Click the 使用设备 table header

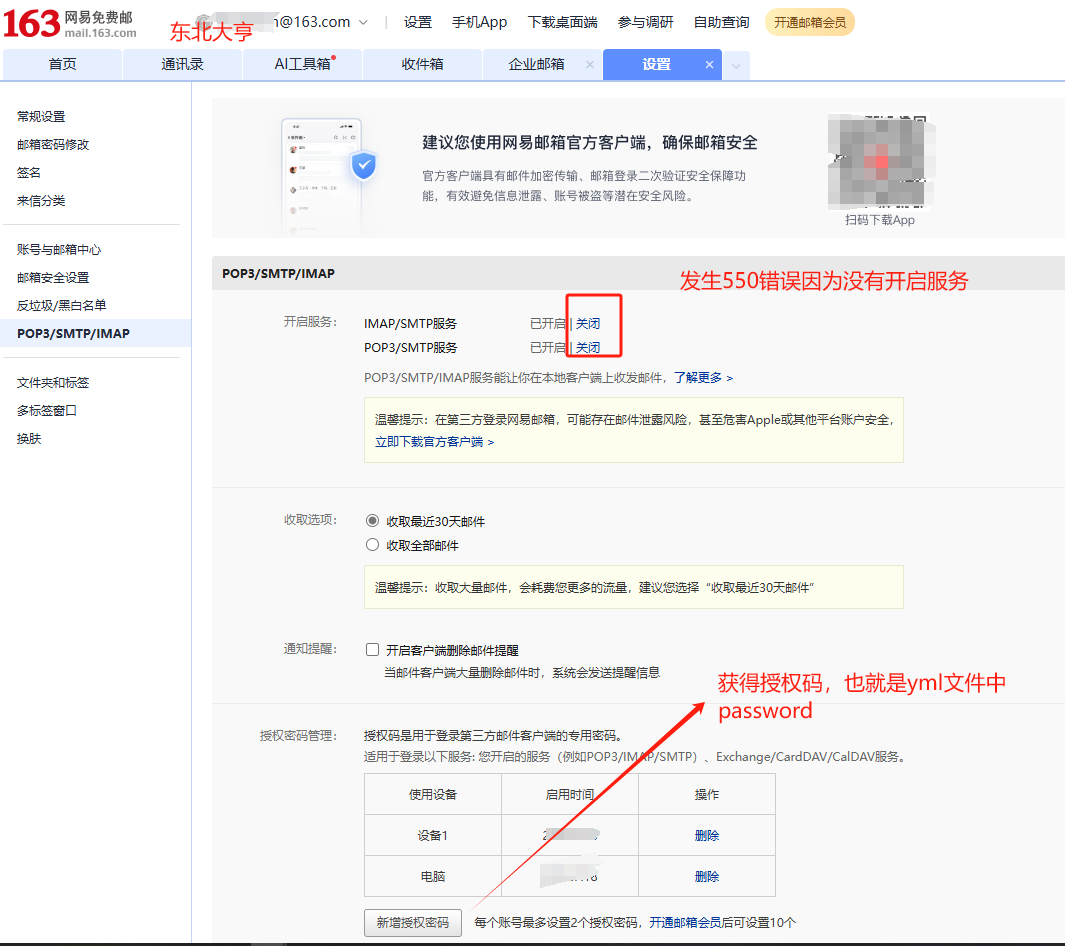coord(433,795)
